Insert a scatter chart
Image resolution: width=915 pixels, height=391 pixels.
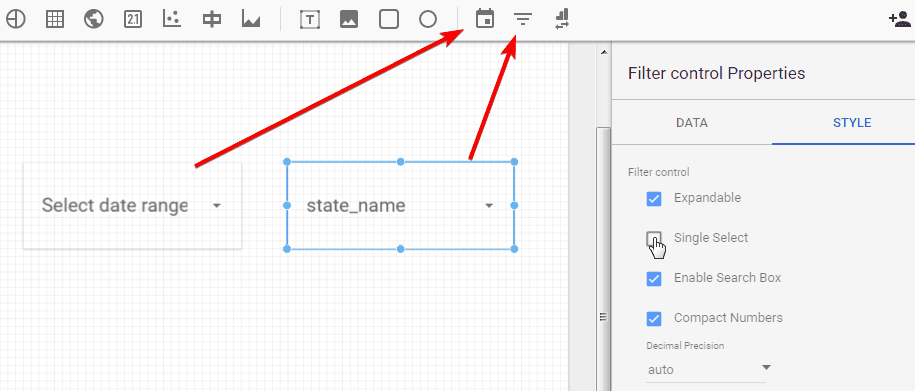(x=172, y=19)
